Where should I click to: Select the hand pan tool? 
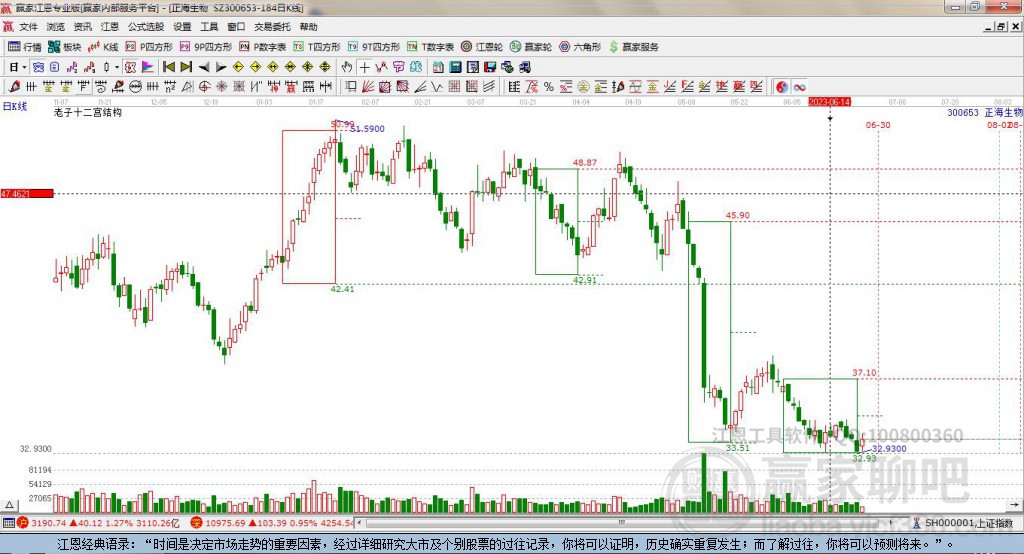(347, 67)
